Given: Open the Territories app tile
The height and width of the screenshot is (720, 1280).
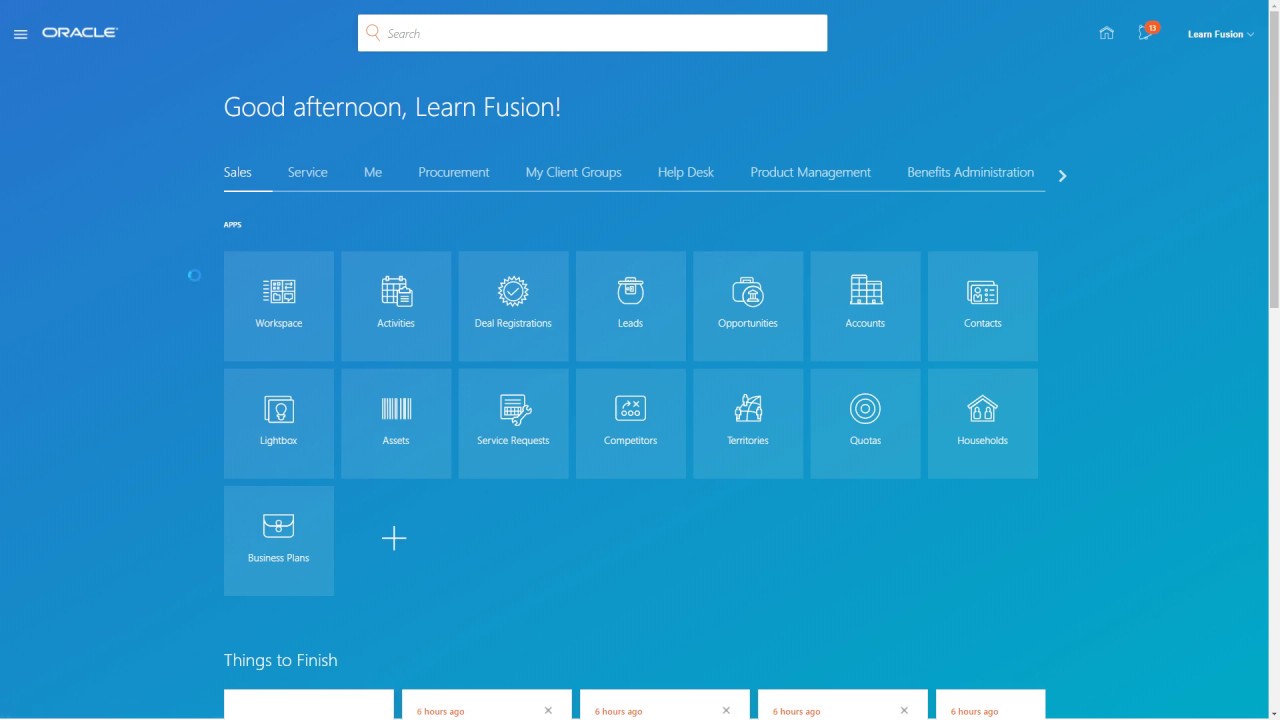Looking at the screenshot, I should point(748,423).
